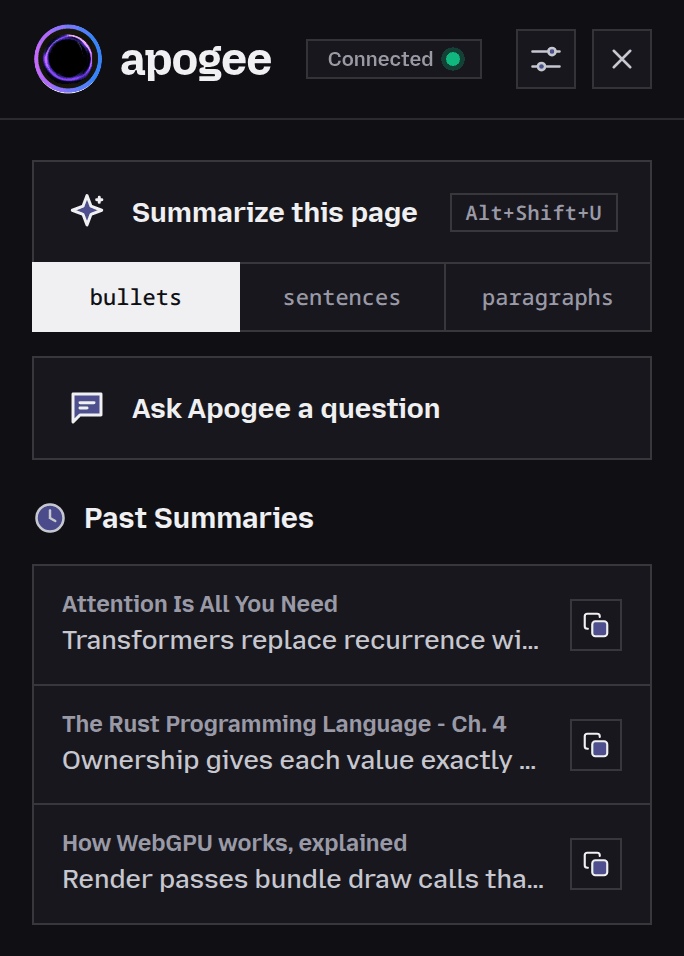Click the Connected status badge

pyautogui.click(x=394, y=59)
